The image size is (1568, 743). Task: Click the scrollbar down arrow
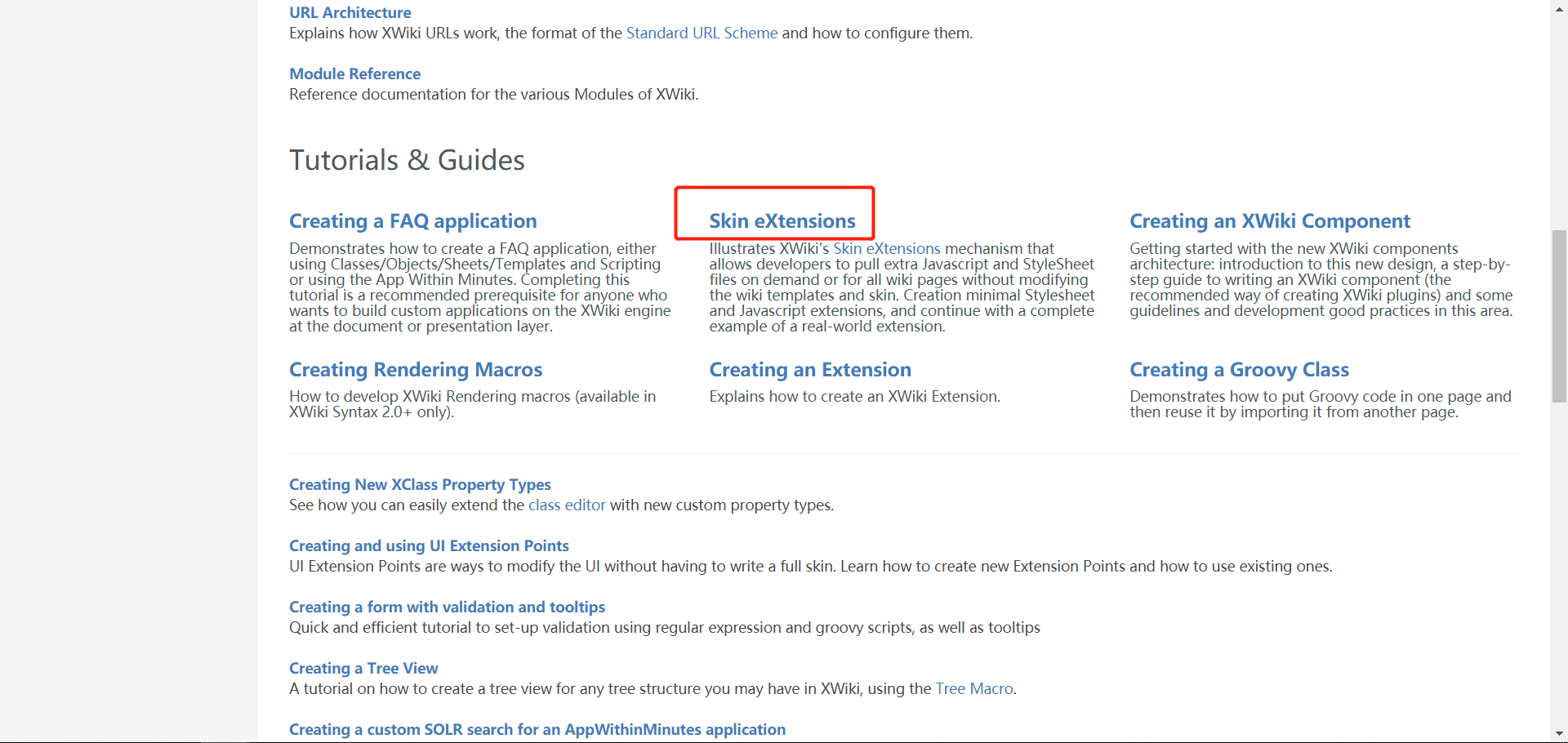(x=1559, y=733)
